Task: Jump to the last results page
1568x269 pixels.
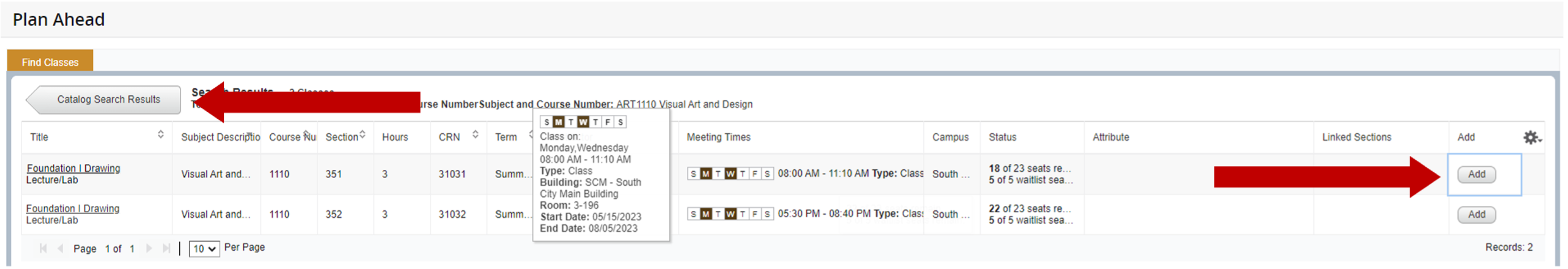Action: click(166, 248)
